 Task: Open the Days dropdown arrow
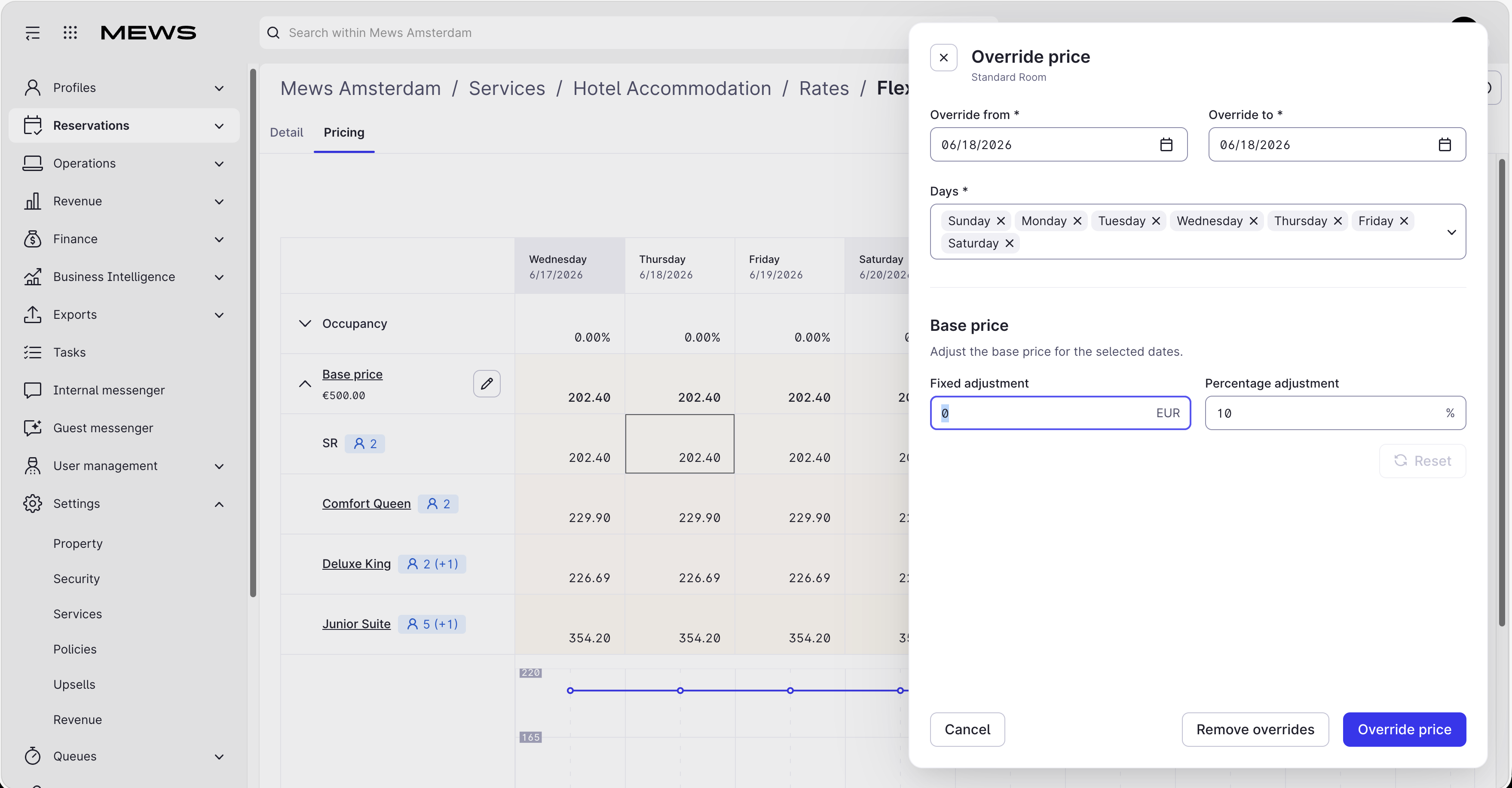[x=1451, y=232]
